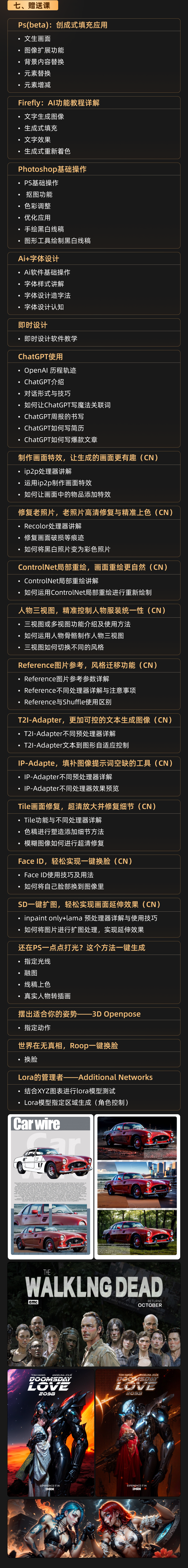Open the 3D Openpose section title
The image size is (188, 1568).
point(79,1014)
